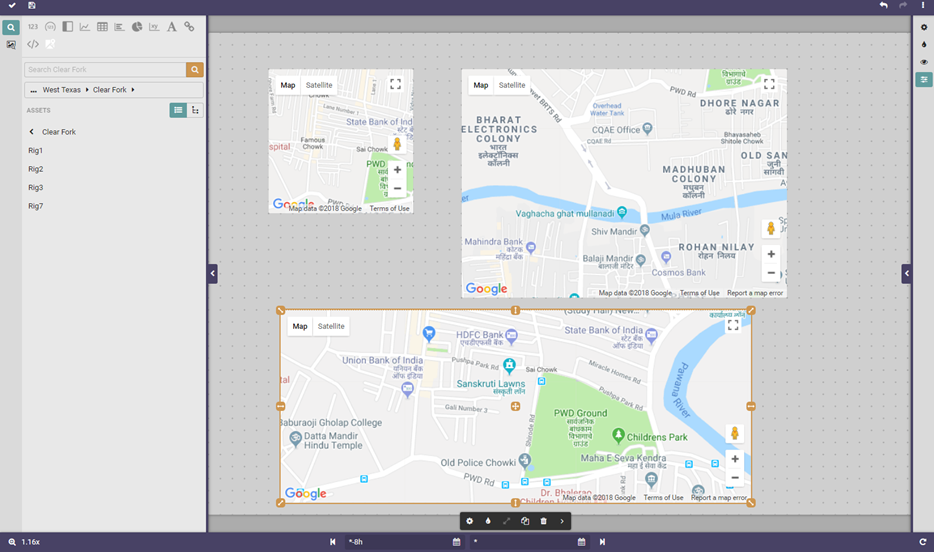Select the Rig1 asset
Image resolution: width=934 pixels, height=552 pixels.
(35, 151)
